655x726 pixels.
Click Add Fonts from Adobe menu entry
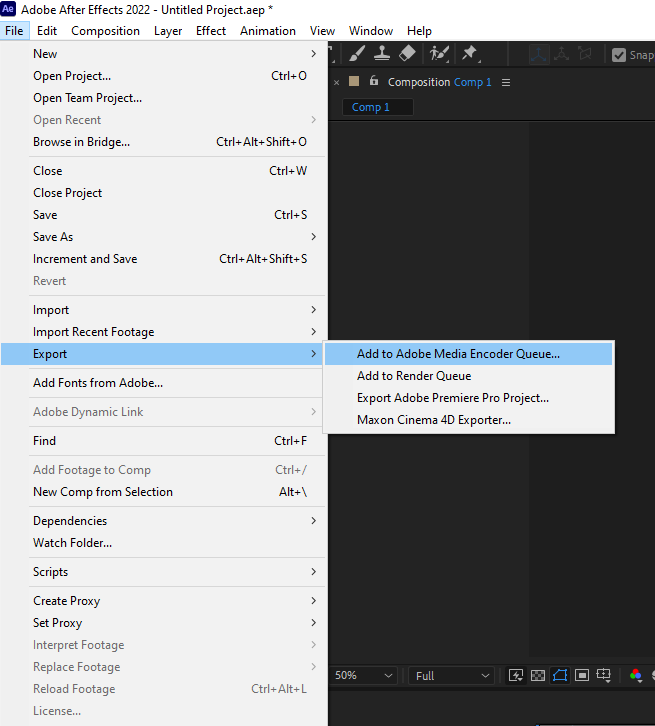coord(98,383)
